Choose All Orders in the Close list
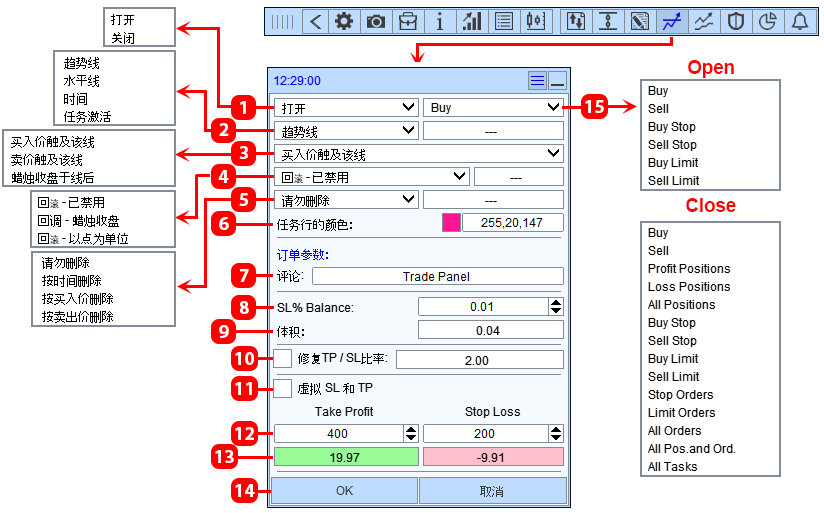 675,430
